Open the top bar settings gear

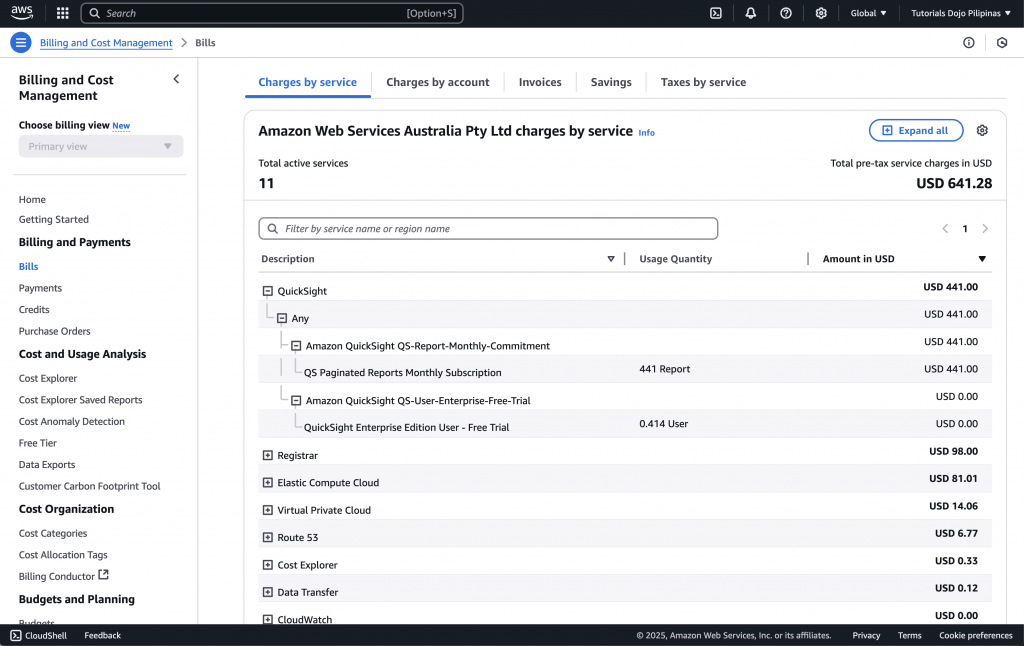coord(821,13)
